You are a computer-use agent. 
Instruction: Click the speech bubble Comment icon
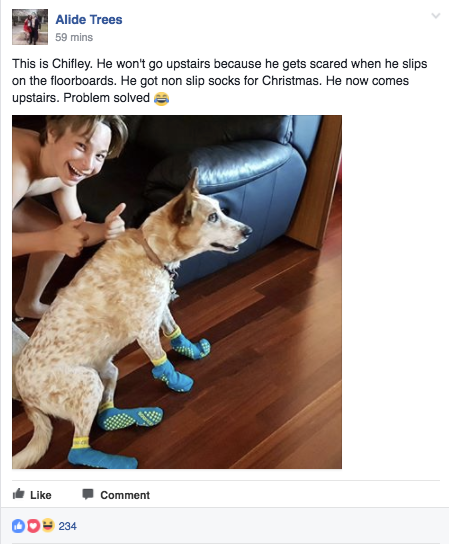[x=88, y=494]
